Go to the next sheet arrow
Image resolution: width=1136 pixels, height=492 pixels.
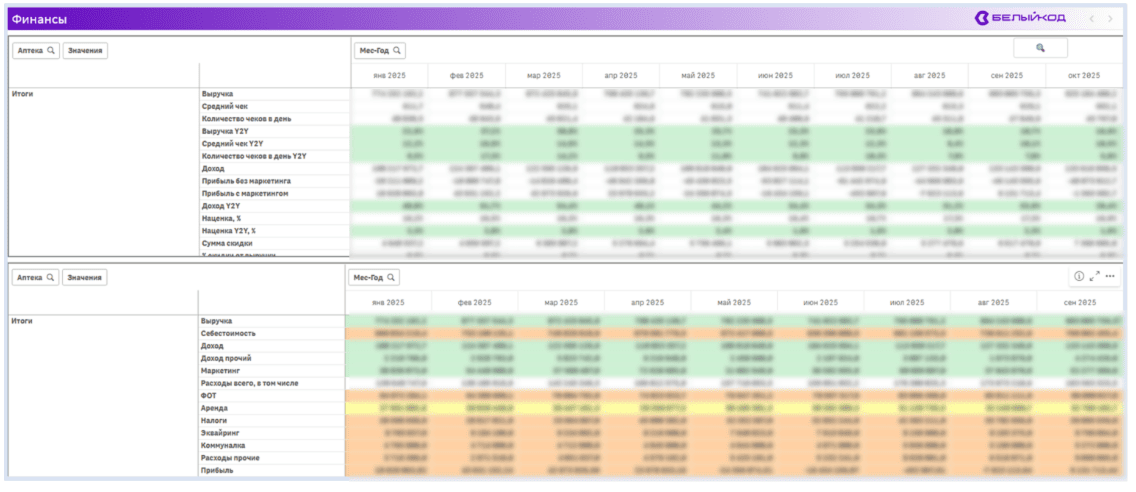pyautogui.click(x=1110, y=18)
